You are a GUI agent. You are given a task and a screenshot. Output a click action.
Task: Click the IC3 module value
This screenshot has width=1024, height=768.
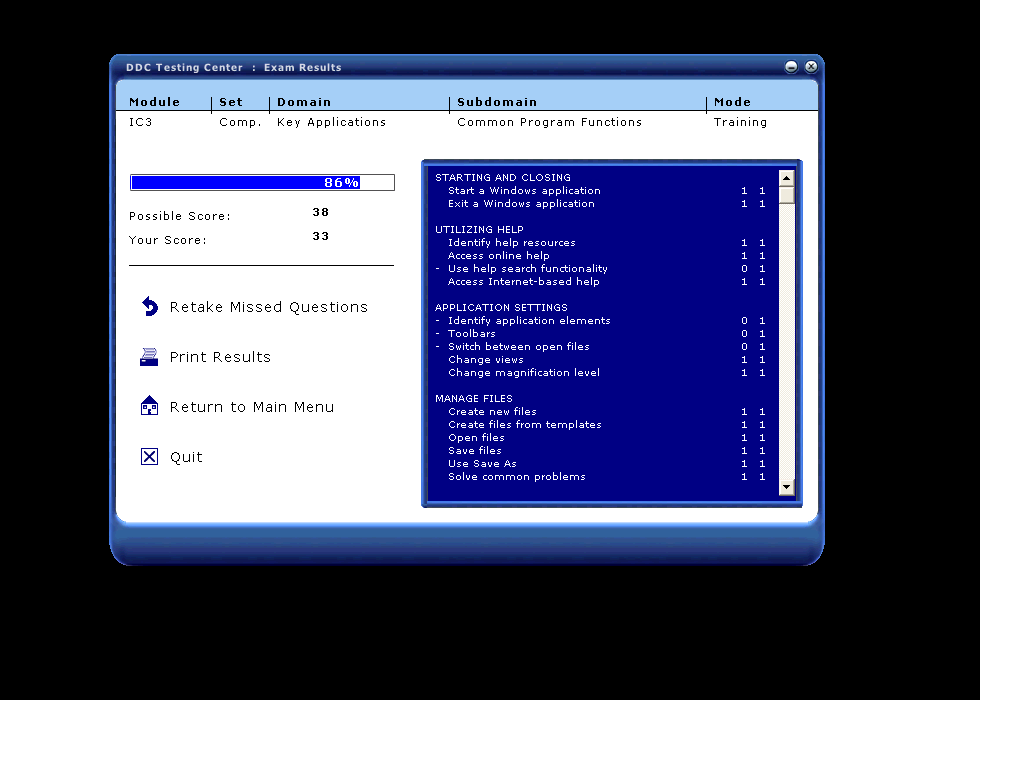pyautogui.click(x=140, y=122)
